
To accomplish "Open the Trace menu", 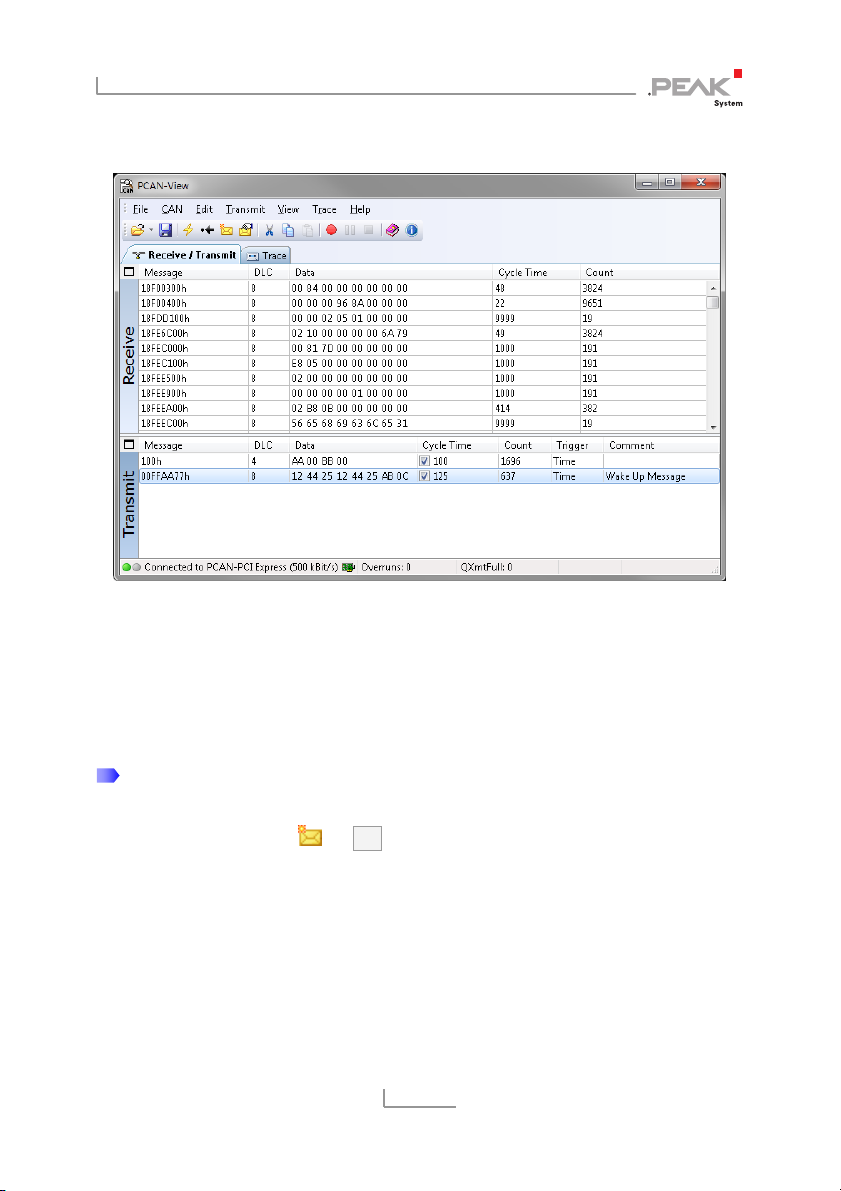I will point(324,210).
